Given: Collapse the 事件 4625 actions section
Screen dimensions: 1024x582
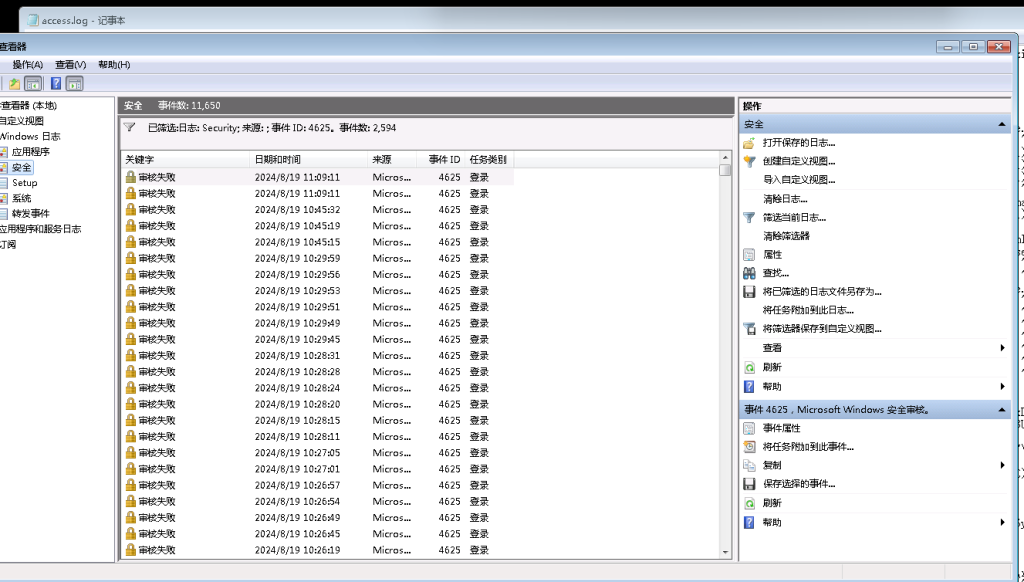Looking at the screenshot, I should click(x=1002, y=410).
